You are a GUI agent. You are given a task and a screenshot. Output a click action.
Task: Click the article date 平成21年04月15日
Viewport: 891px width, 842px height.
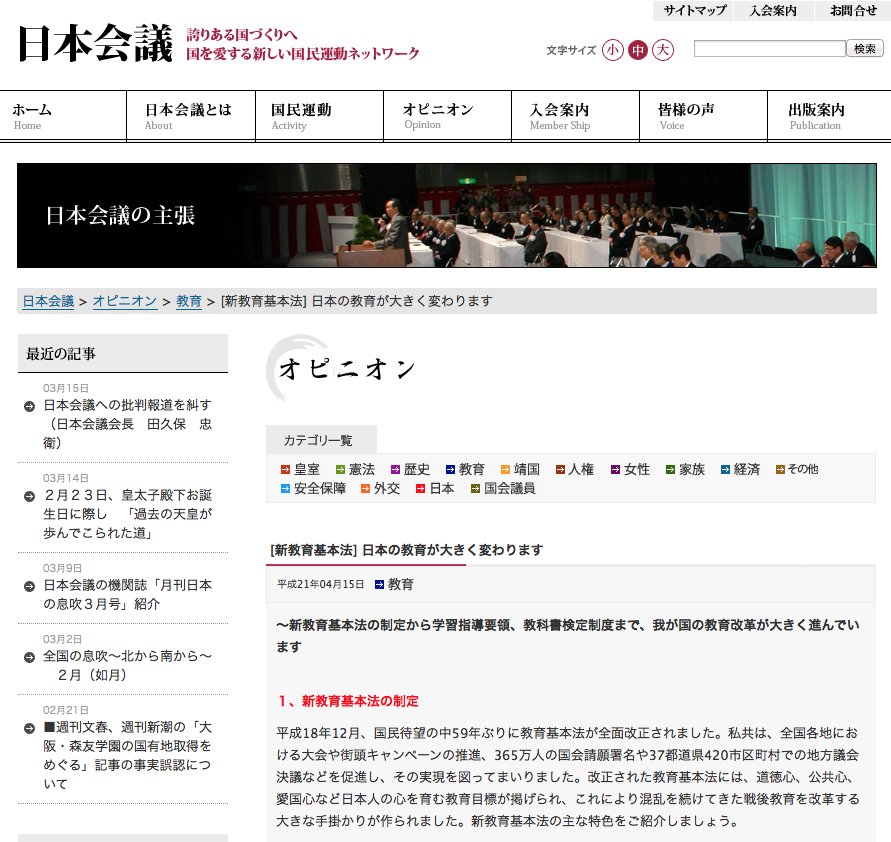point(320,585)
